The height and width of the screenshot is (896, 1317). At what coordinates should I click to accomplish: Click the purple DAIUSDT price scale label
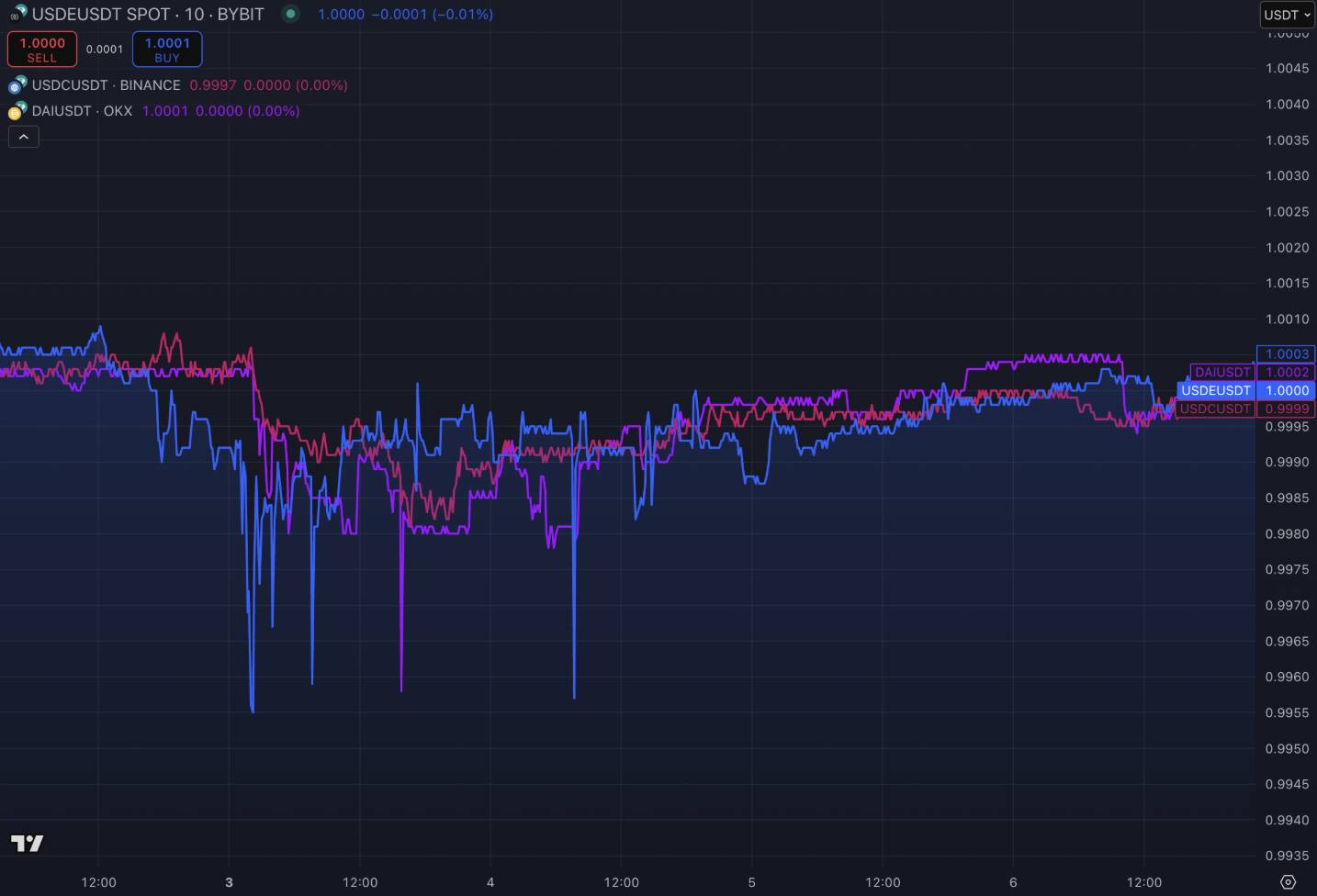(x=1222, y=372)
